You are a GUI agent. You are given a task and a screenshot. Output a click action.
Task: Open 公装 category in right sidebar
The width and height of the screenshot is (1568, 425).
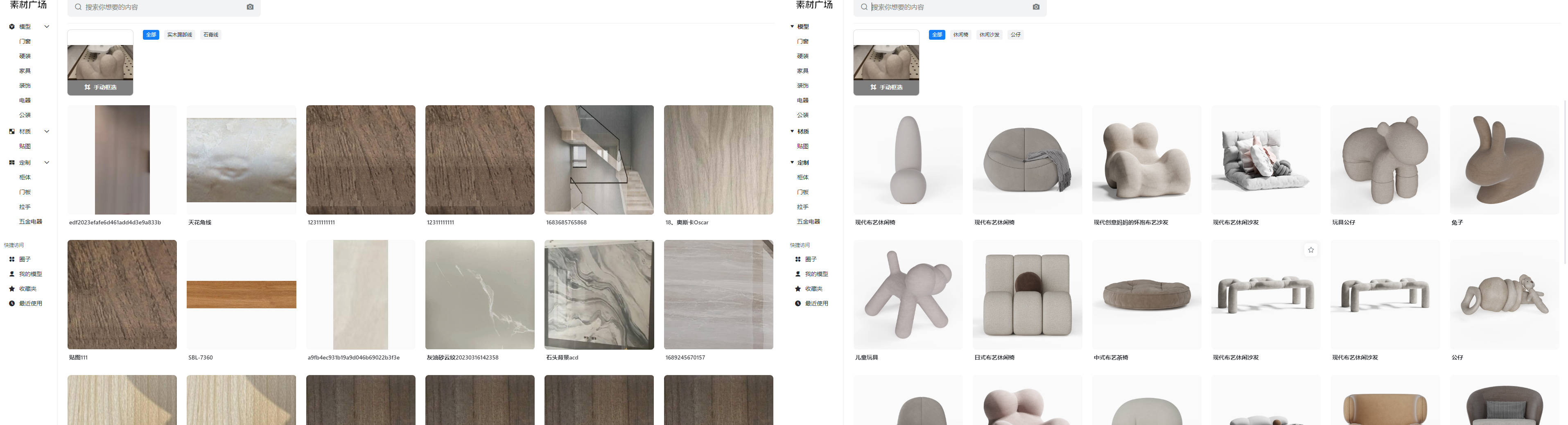pos(803,115)
